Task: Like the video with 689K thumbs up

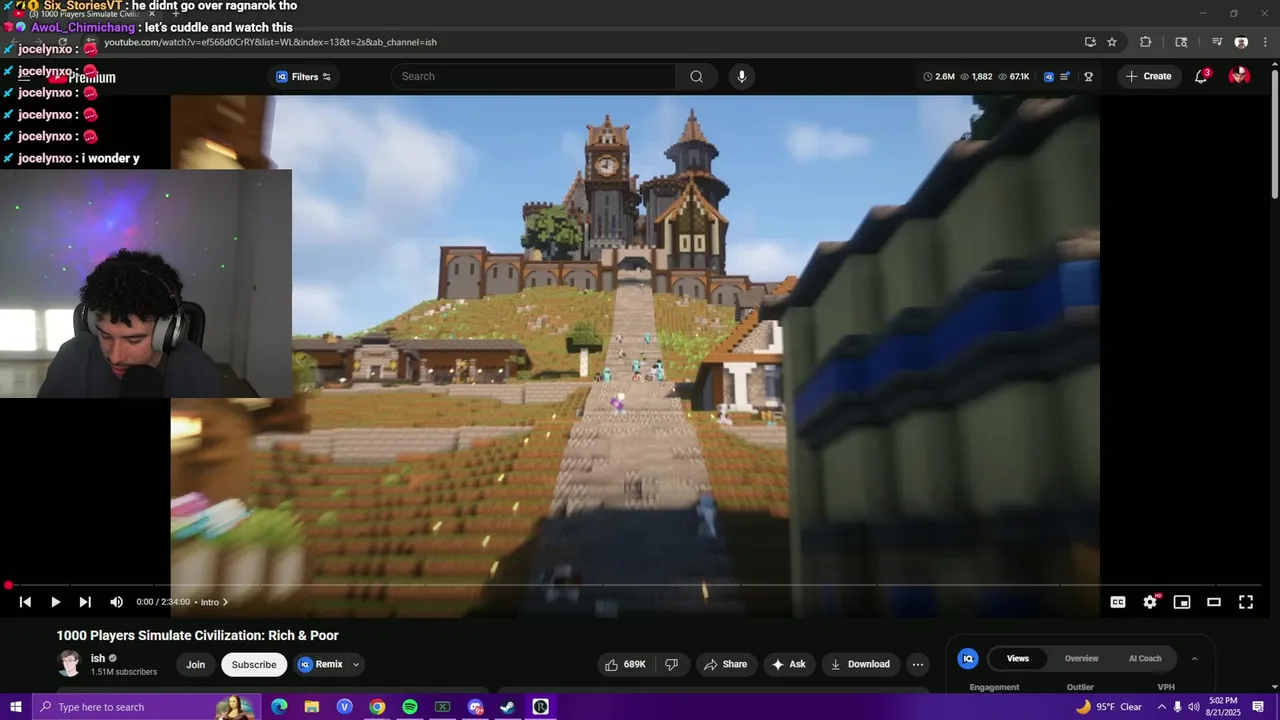Action: (x=626, y=664)
